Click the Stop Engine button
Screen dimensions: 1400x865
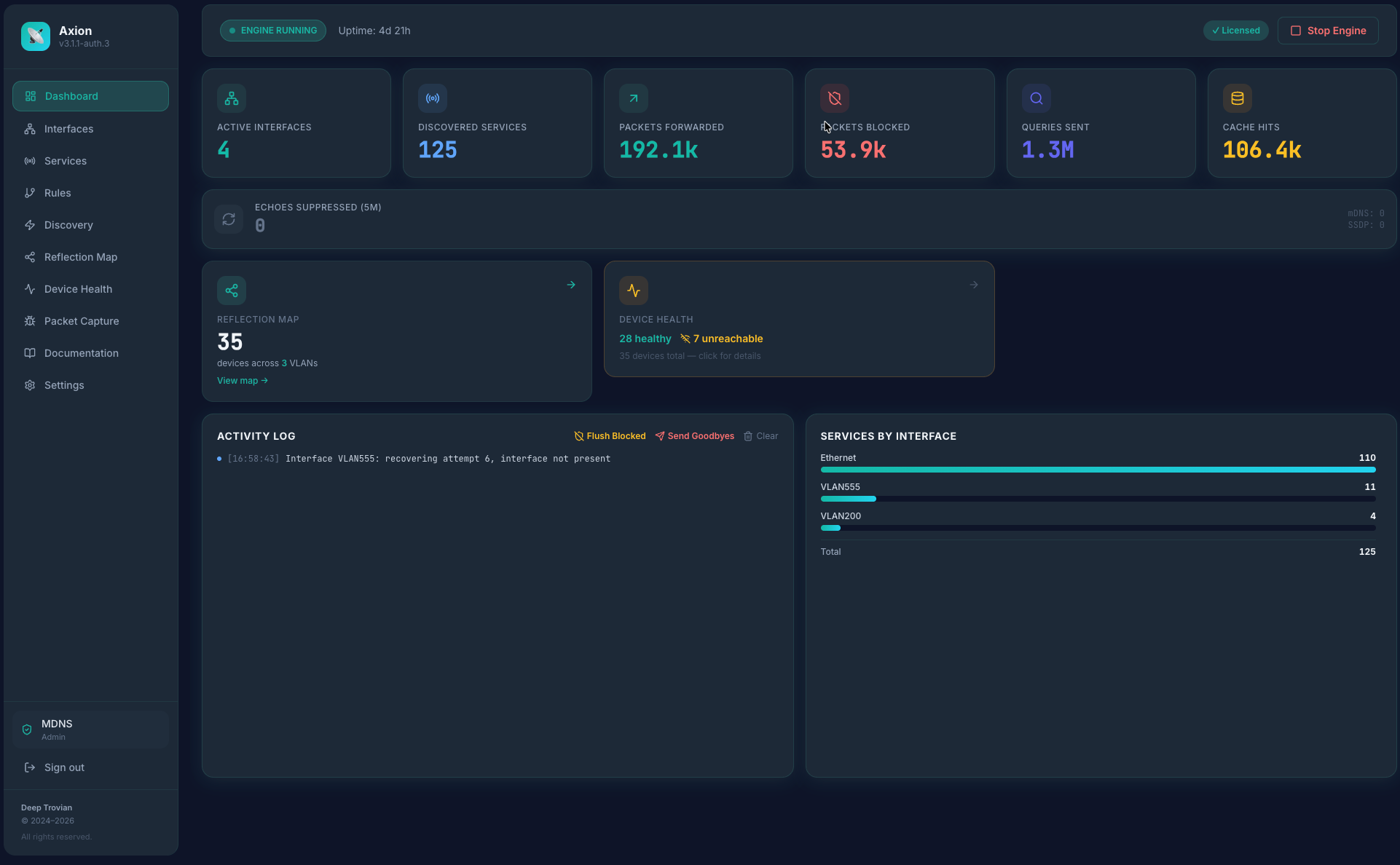(x=1328, y=31)
